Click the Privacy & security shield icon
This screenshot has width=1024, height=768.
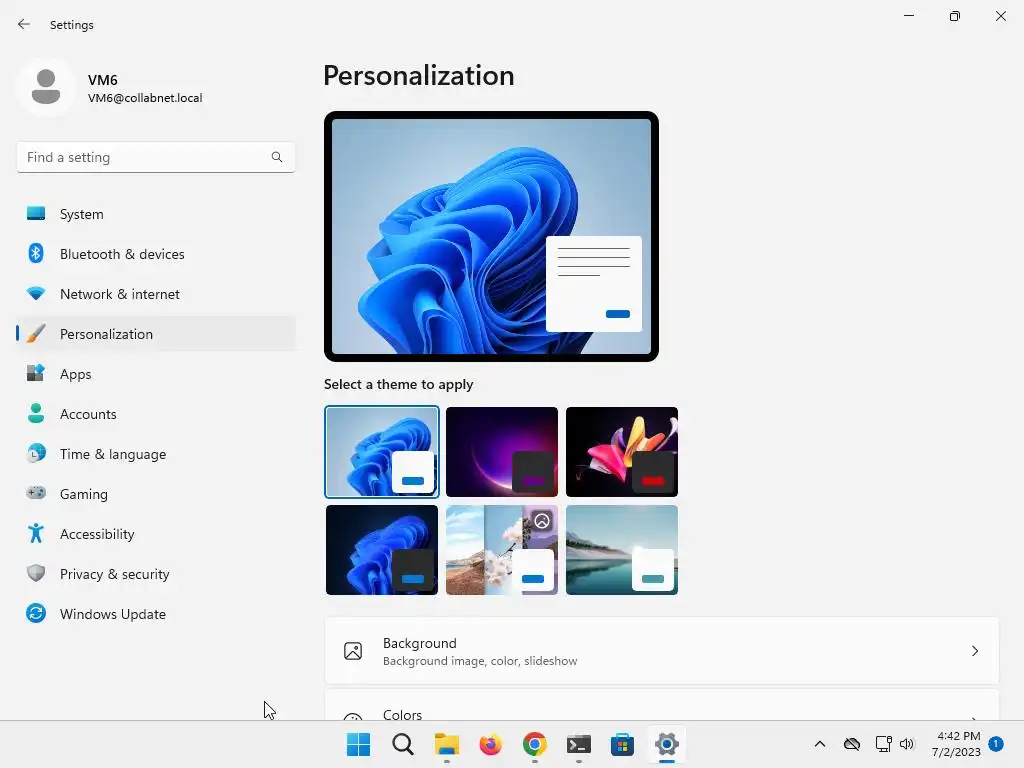click(x=36, y=573)
